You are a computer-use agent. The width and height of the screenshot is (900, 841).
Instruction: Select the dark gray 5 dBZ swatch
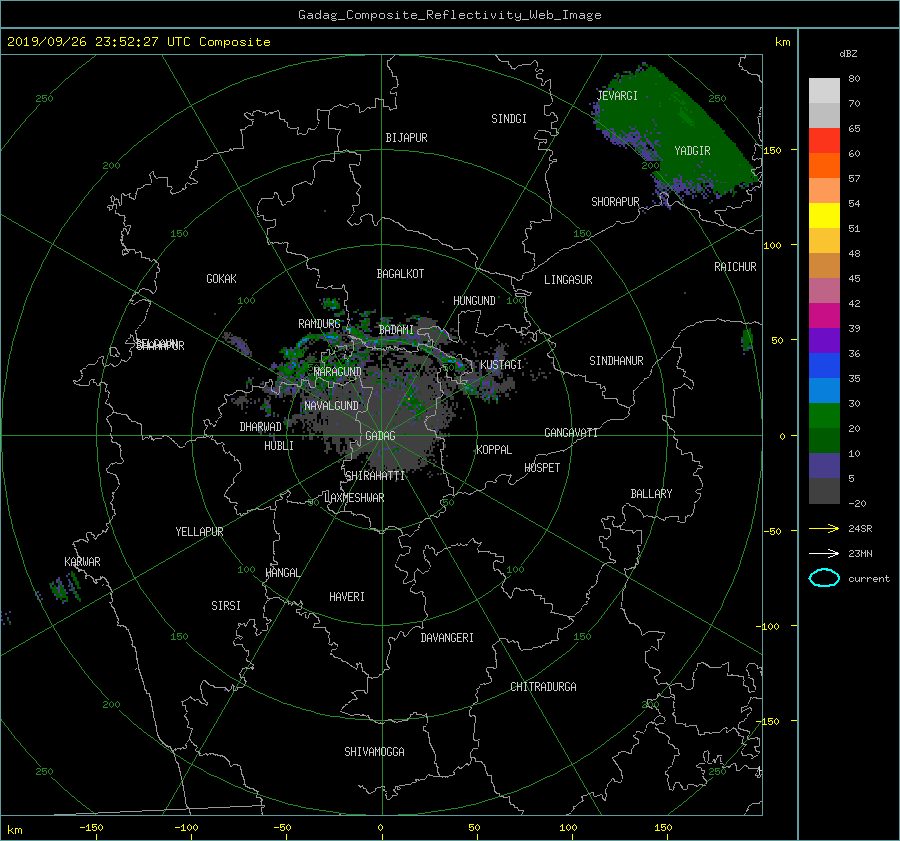pyautogui.click(x=824, y=491)
